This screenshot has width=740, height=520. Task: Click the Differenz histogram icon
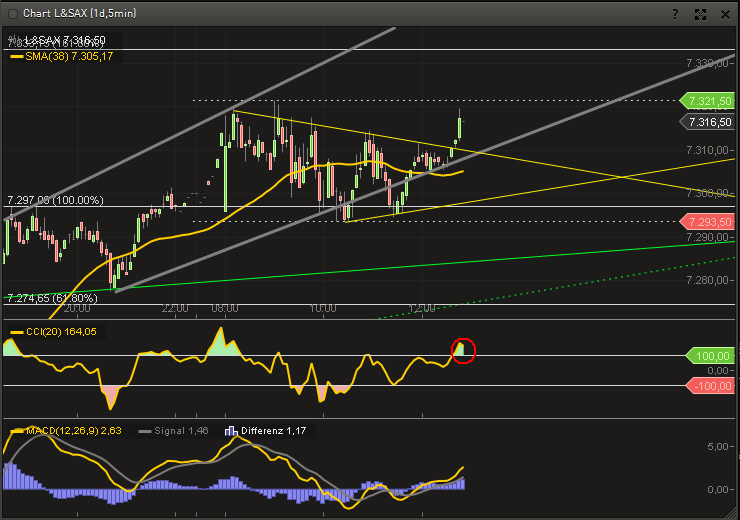[231, 430]
